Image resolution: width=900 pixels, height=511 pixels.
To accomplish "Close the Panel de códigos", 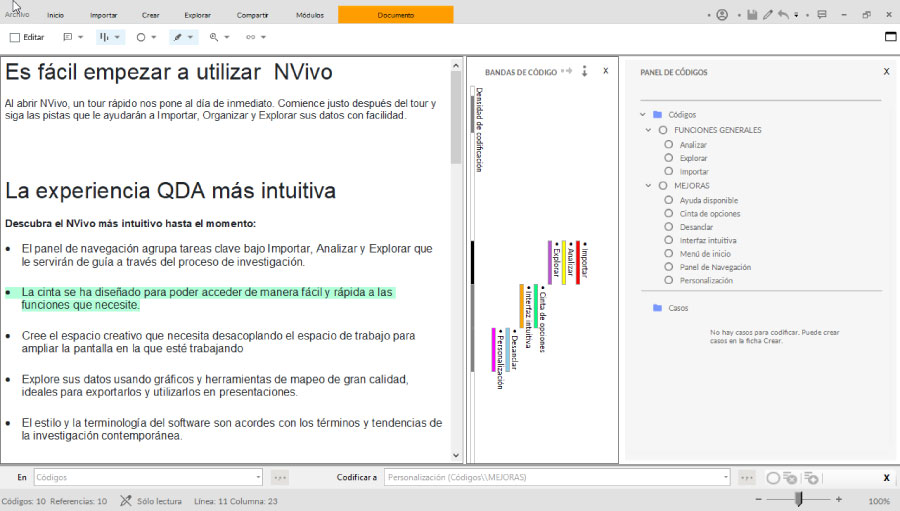I will coord(886,72).
